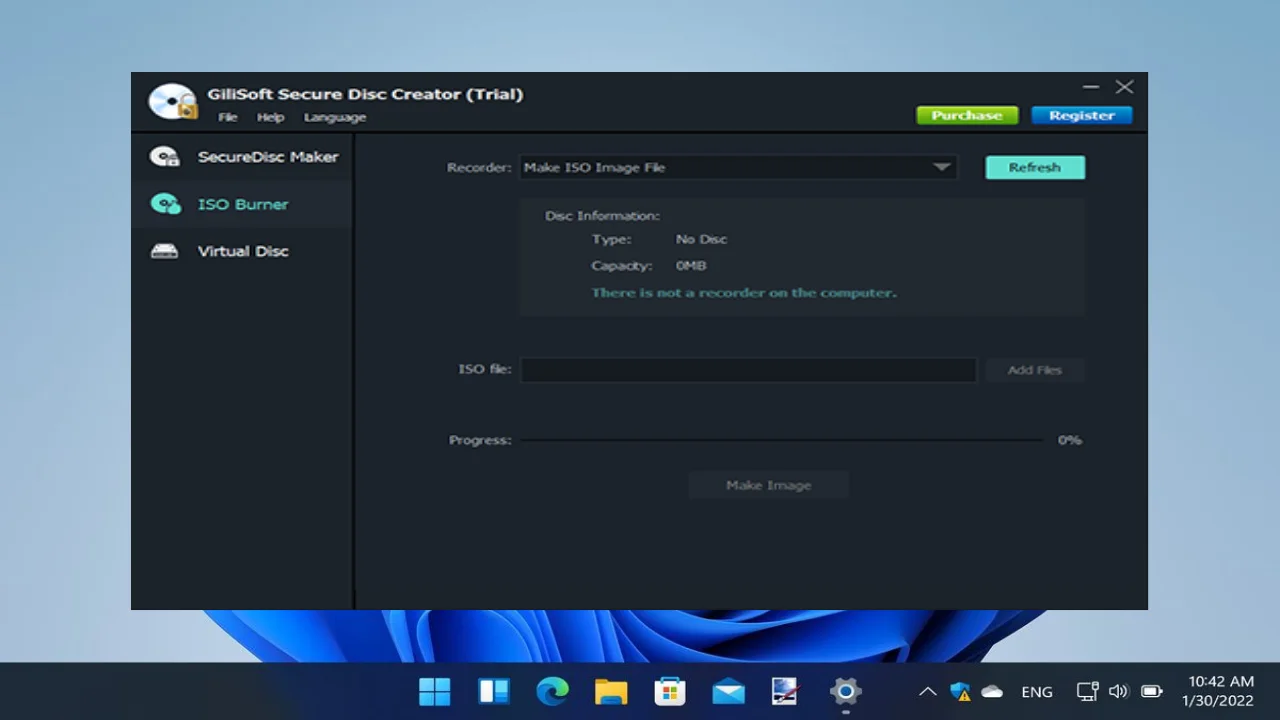Click 'There is not a recorder' message
1280x720 pixels.
click(744, 293)
